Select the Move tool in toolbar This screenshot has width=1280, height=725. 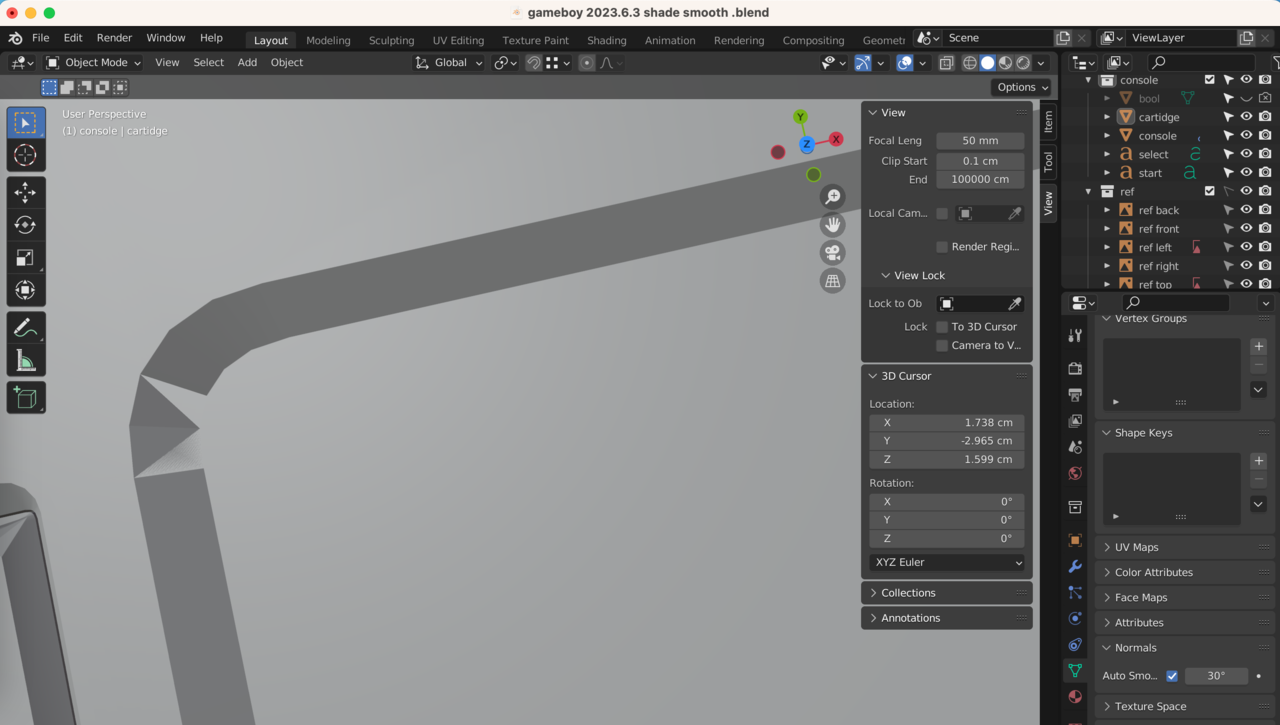(25, 192)
